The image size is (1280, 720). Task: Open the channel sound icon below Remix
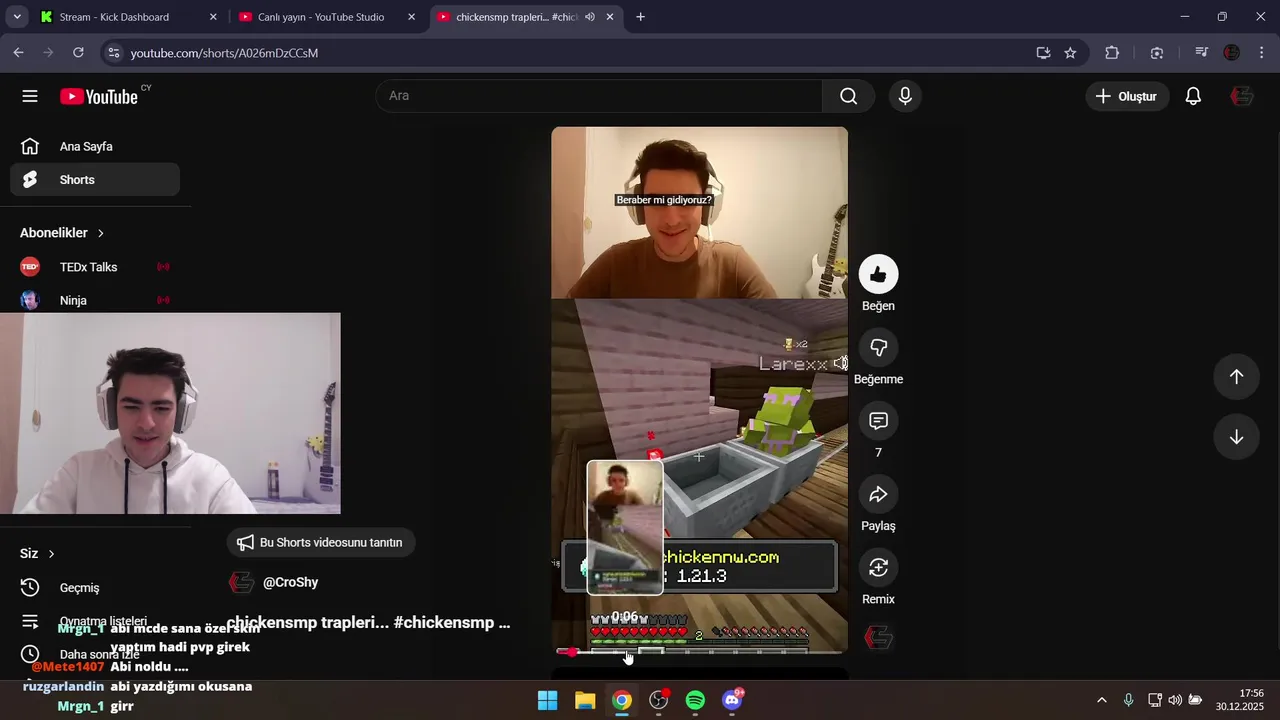coord(878,638)
